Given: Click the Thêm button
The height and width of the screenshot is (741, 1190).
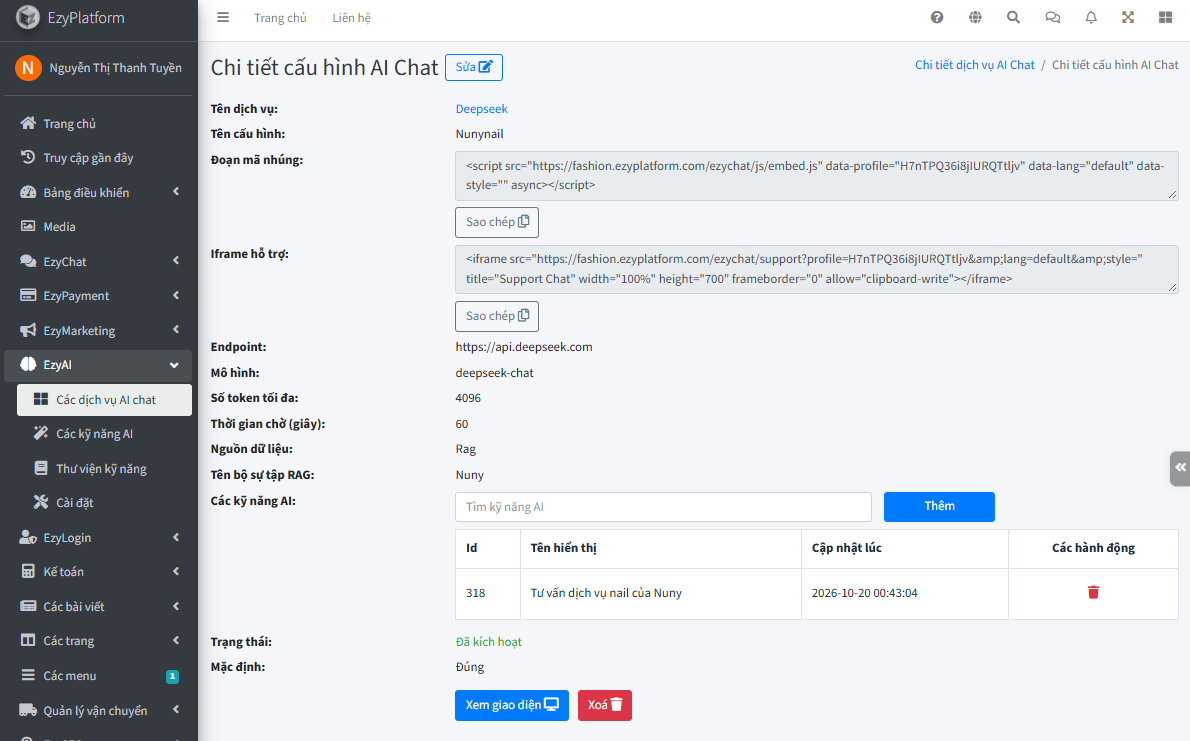Looking at the screenshot, I should coord(939,506).
